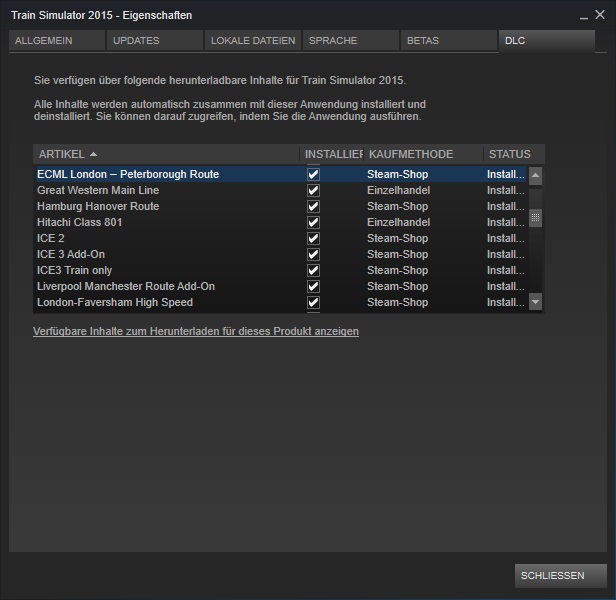Open the LOKALE DATEIEN tab
The height and width of the screenshot is (600, 616).
253,40
